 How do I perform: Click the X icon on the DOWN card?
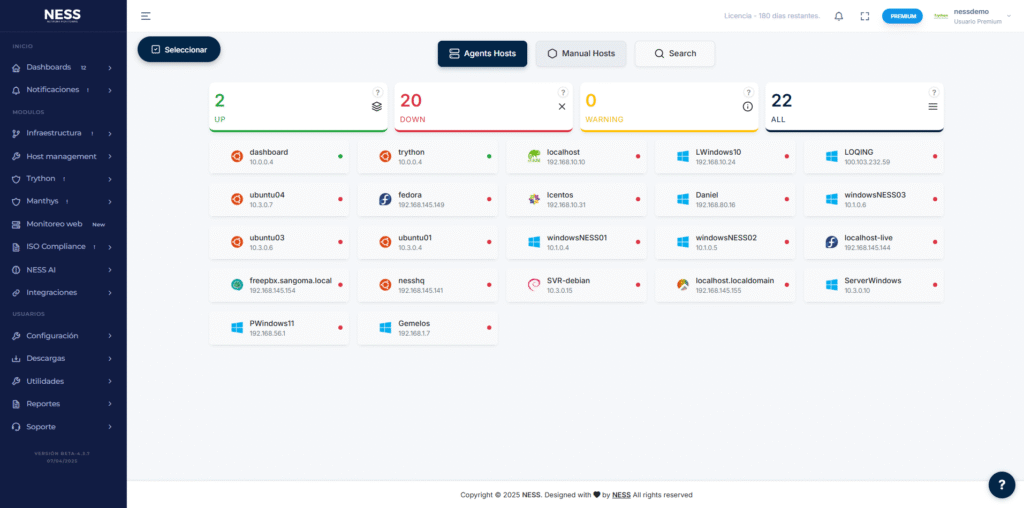562,106
